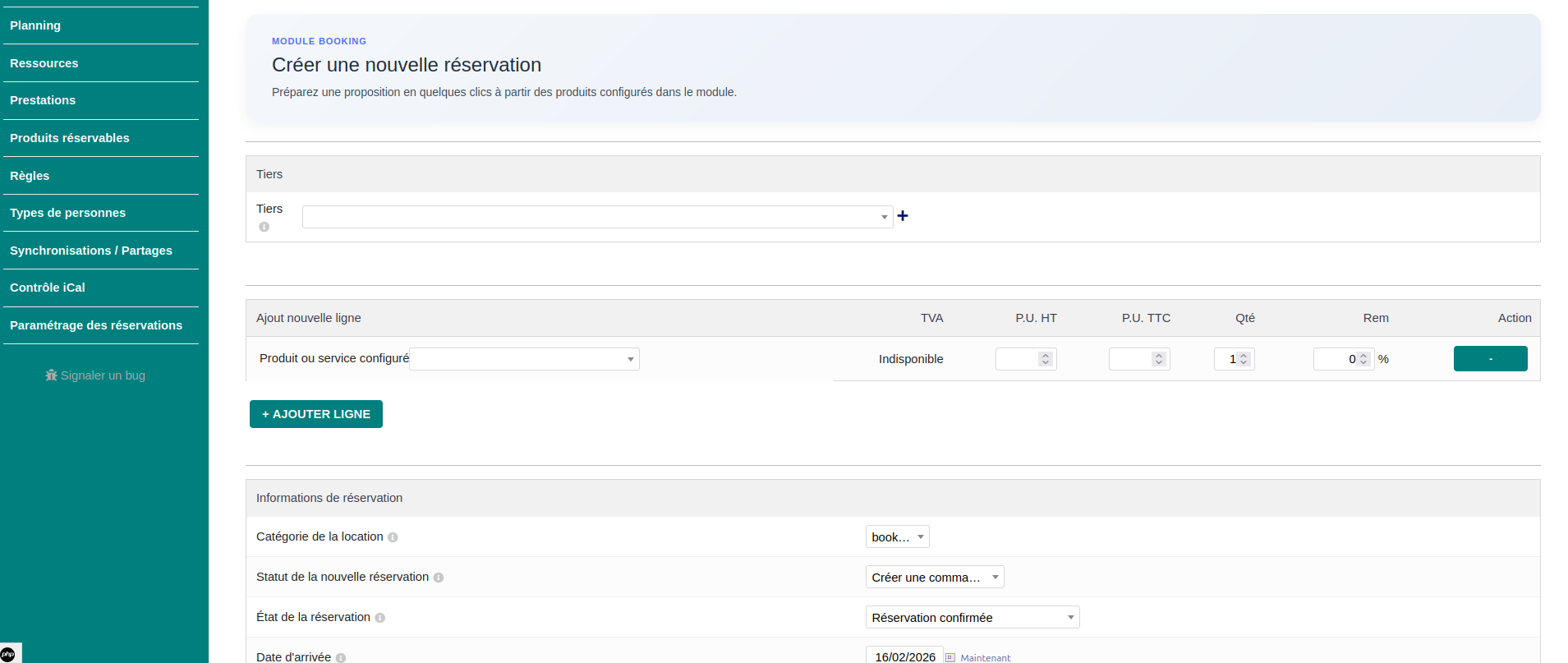Viewport: 1568px width, 663px height.
Task: Click info icon beside Statut de la nouvelle réservation
Action: pyautogui.click(x=439, y=578)
